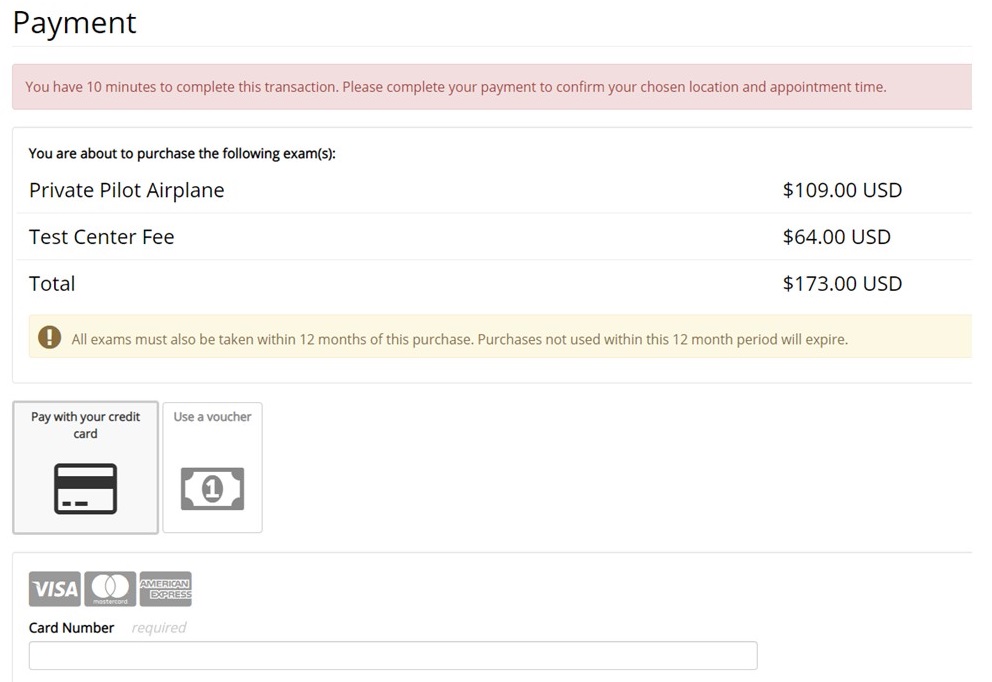The image size is (992, 682).
Task: Click the credit card icon
Action: 85,489
